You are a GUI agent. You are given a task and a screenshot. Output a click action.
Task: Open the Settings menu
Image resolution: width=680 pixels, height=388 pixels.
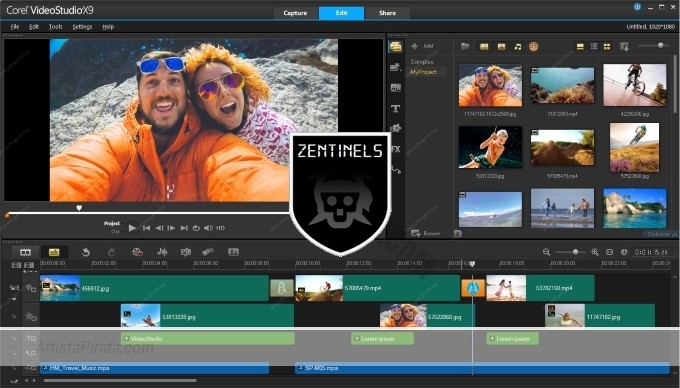(x=82, y=27)
